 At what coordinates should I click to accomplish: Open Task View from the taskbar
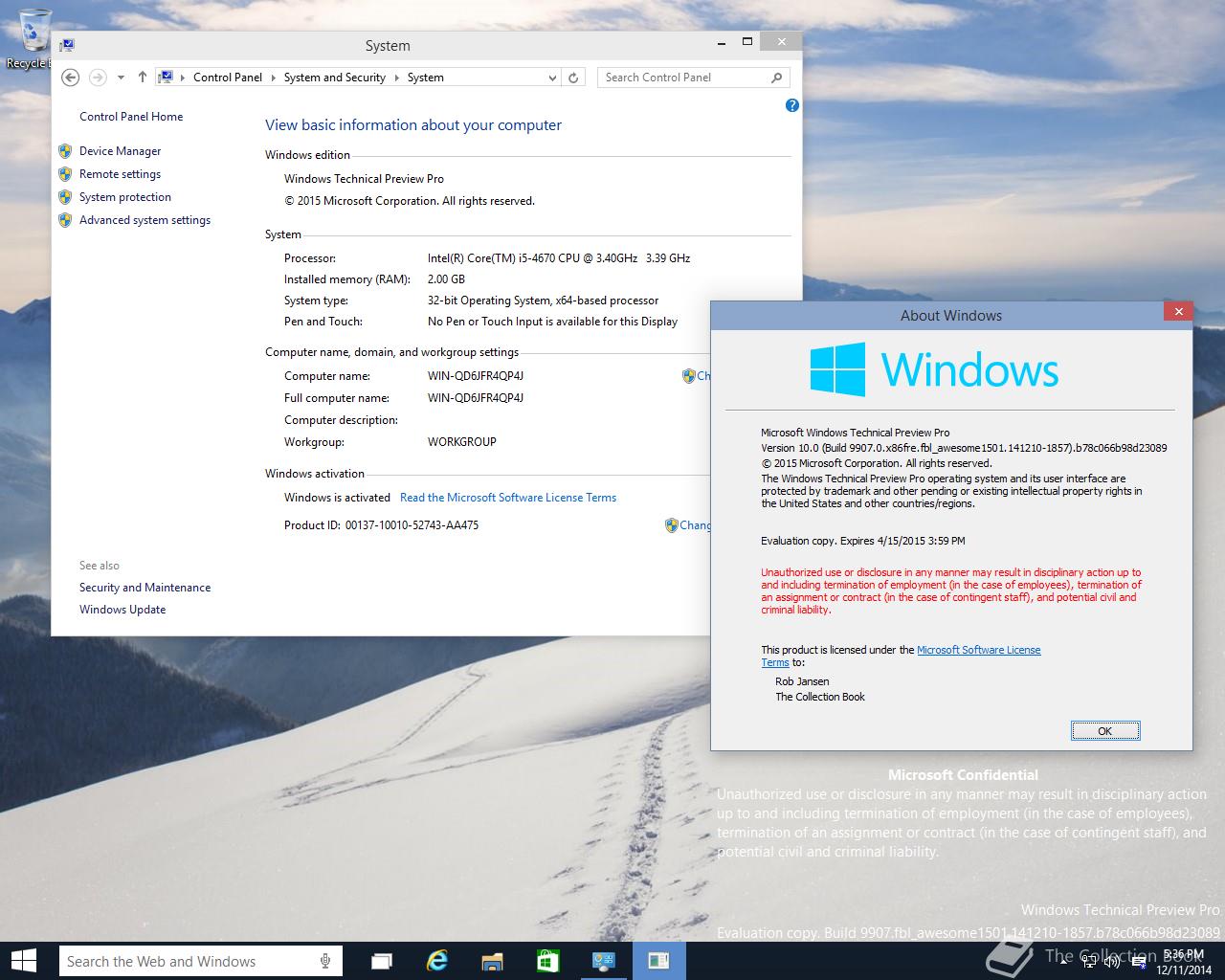382,961
